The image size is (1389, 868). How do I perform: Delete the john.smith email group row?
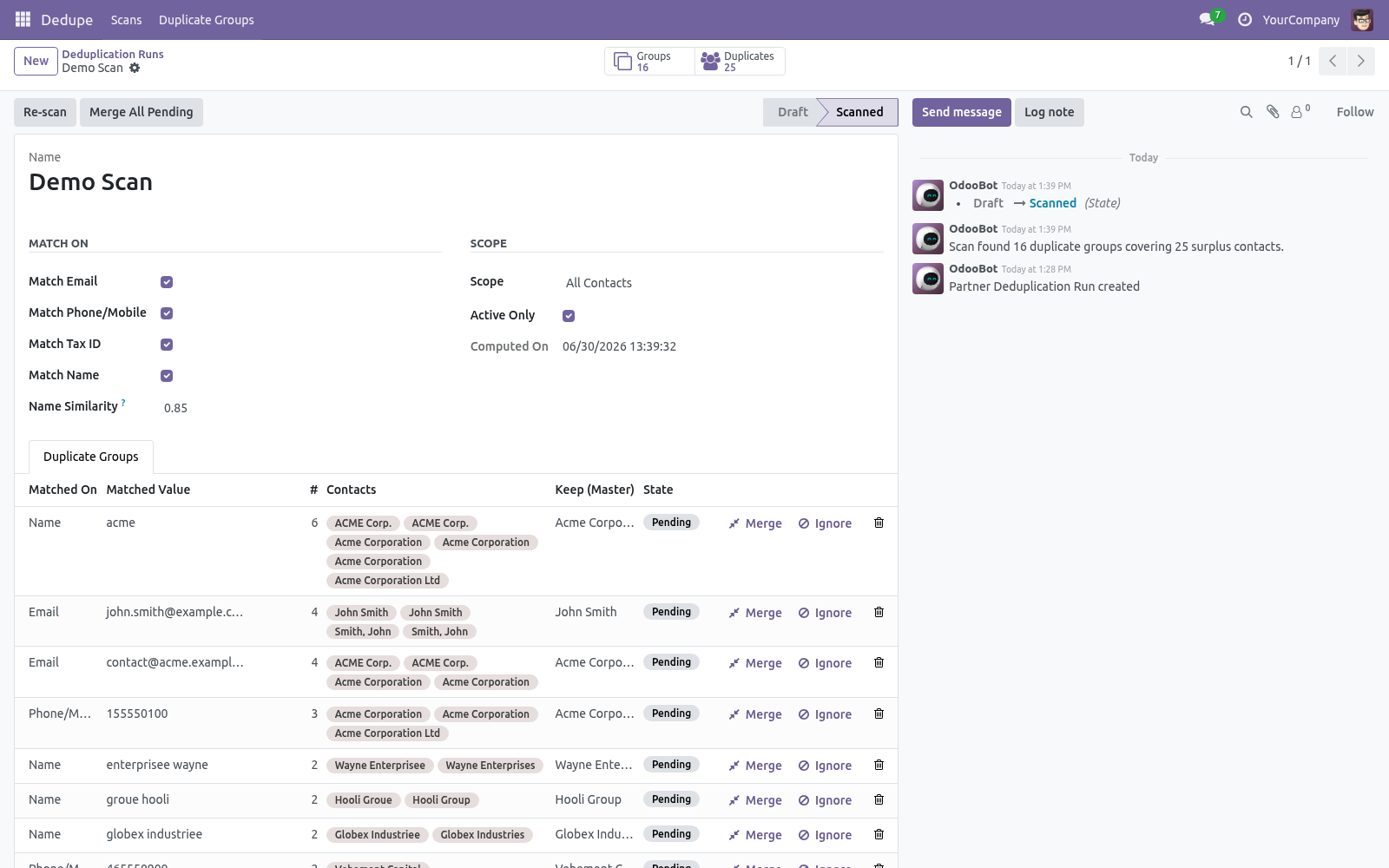tap(879, 613)
